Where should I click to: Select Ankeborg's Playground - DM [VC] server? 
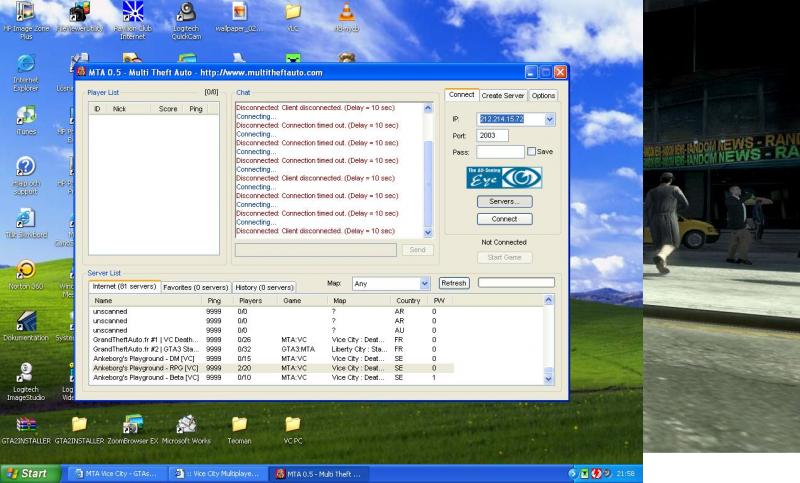[271, 359]
